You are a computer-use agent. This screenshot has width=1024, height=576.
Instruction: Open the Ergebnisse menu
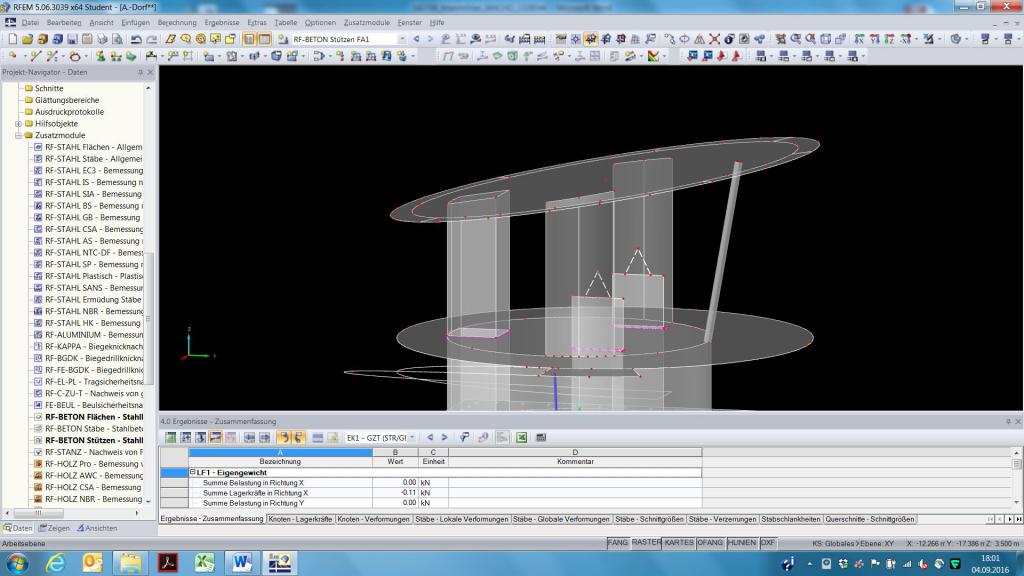[222, 22]
